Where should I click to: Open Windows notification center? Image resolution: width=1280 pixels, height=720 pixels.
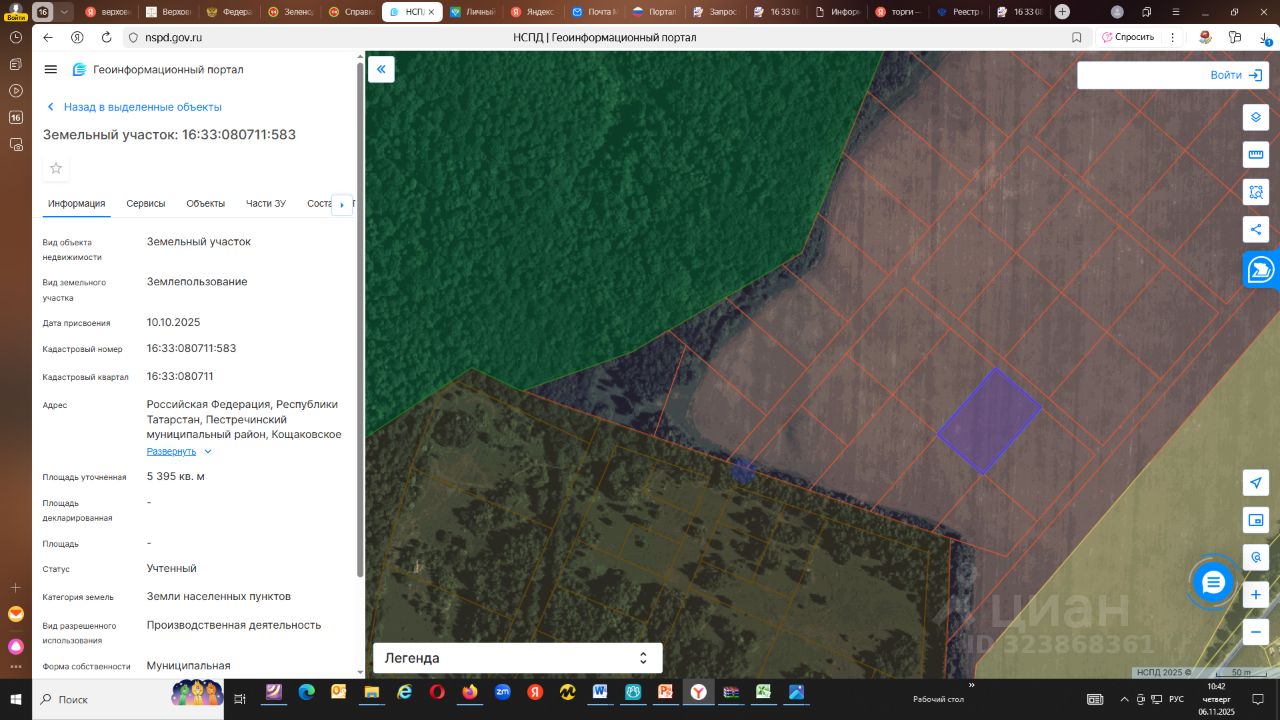point(1257,699)
